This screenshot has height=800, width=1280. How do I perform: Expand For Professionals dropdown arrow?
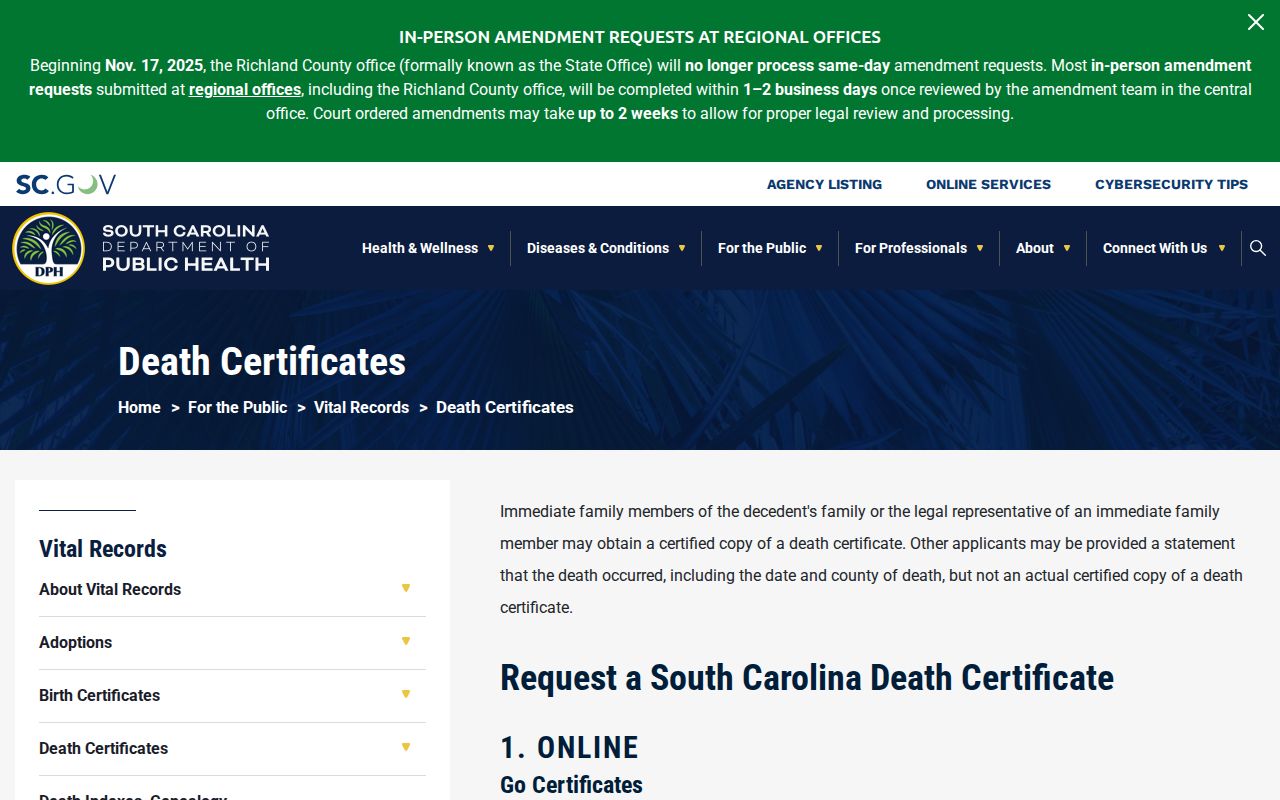point(980,248)
